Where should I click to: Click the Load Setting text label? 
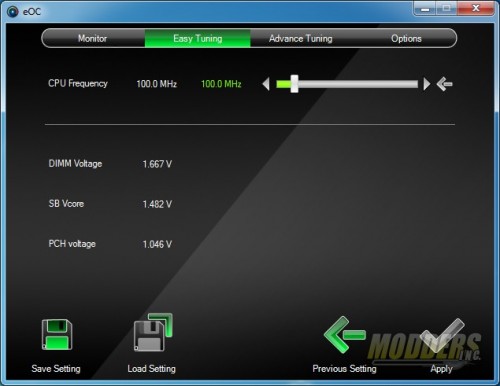(152, 369)
